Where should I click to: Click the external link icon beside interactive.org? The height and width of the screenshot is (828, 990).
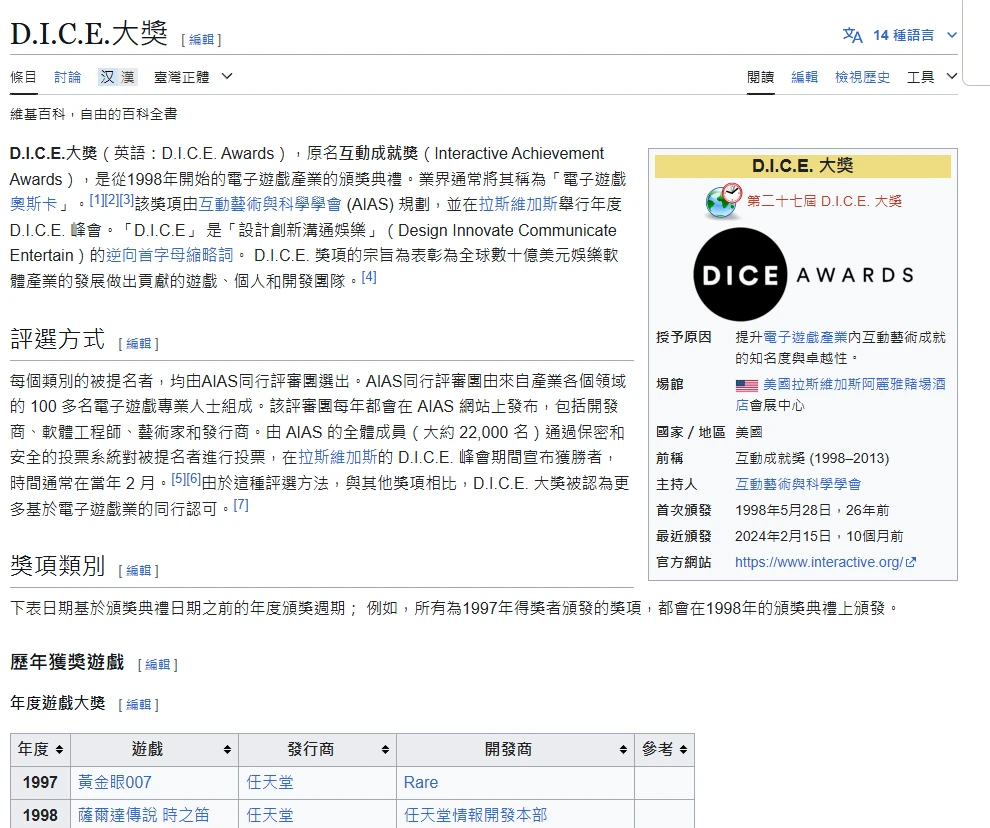910,562
